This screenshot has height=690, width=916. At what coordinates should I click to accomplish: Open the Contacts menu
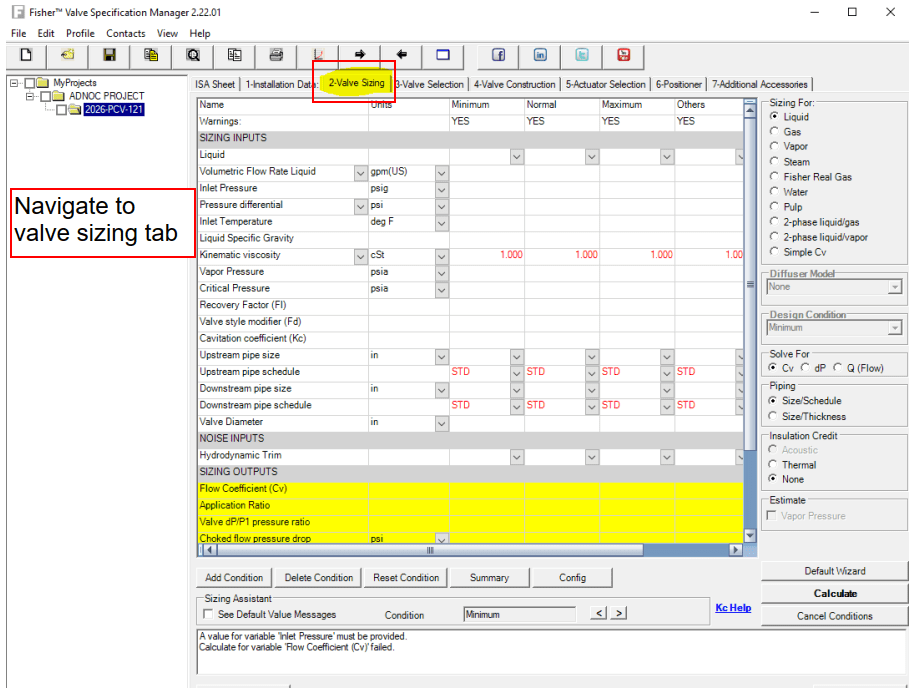126,33
